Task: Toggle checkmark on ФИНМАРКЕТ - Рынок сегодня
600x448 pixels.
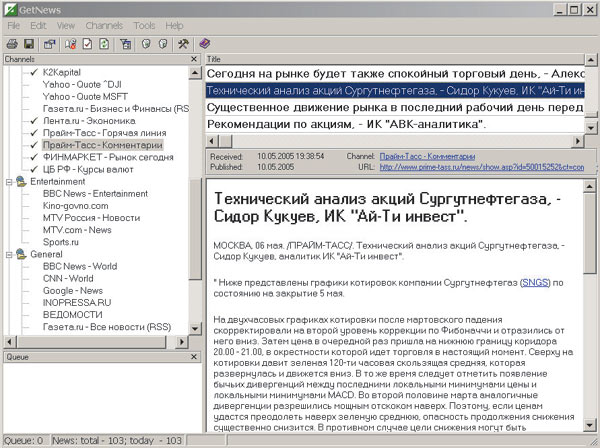Action: 34,157
